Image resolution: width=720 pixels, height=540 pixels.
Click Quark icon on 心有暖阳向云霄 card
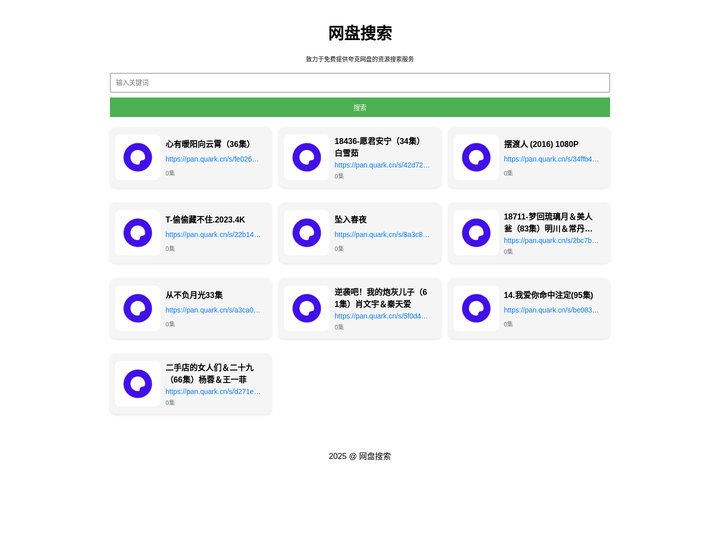138,157
